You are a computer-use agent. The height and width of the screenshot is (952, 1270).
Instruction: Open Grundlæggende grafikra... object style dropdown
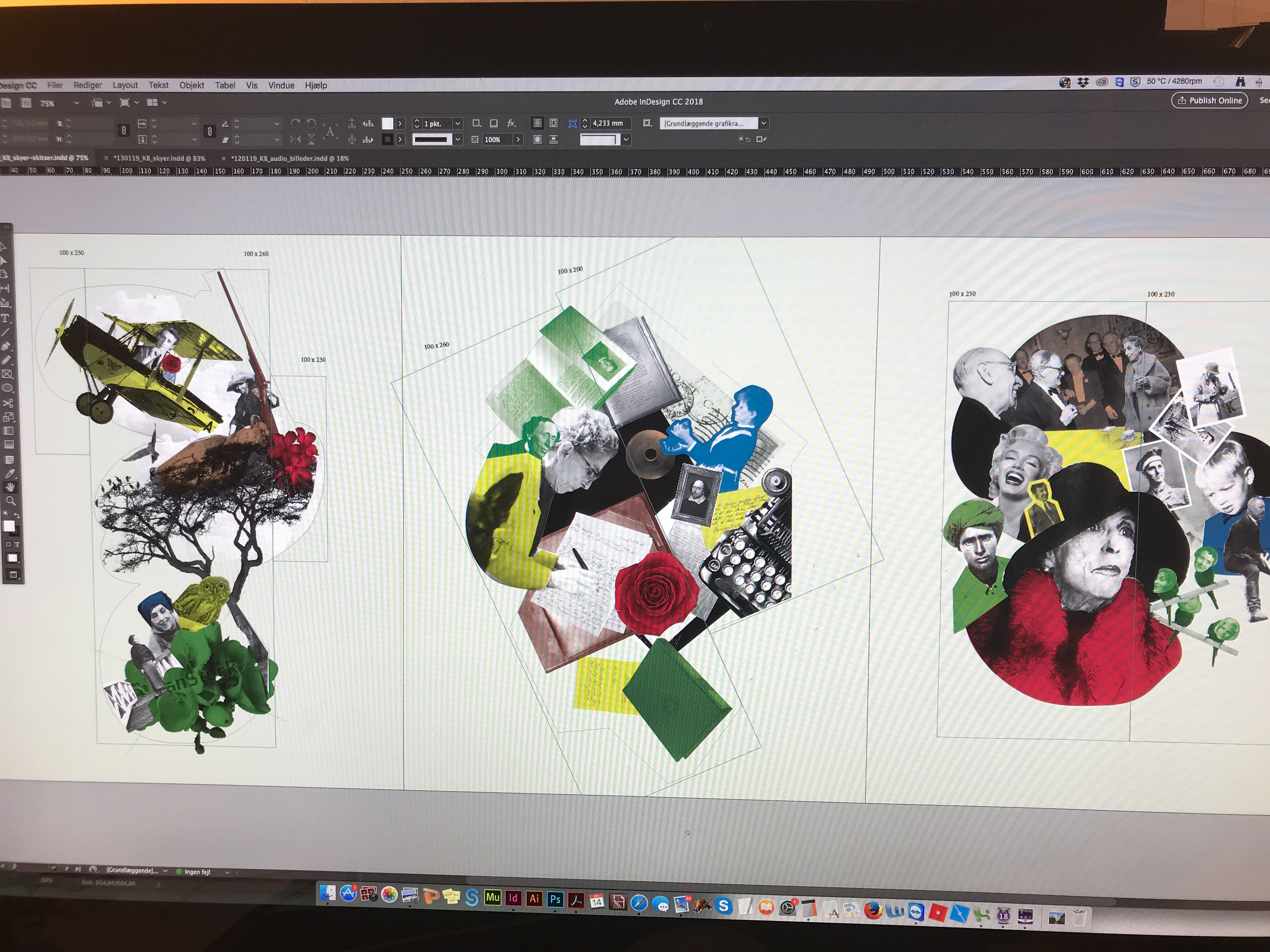click(764, 123)
